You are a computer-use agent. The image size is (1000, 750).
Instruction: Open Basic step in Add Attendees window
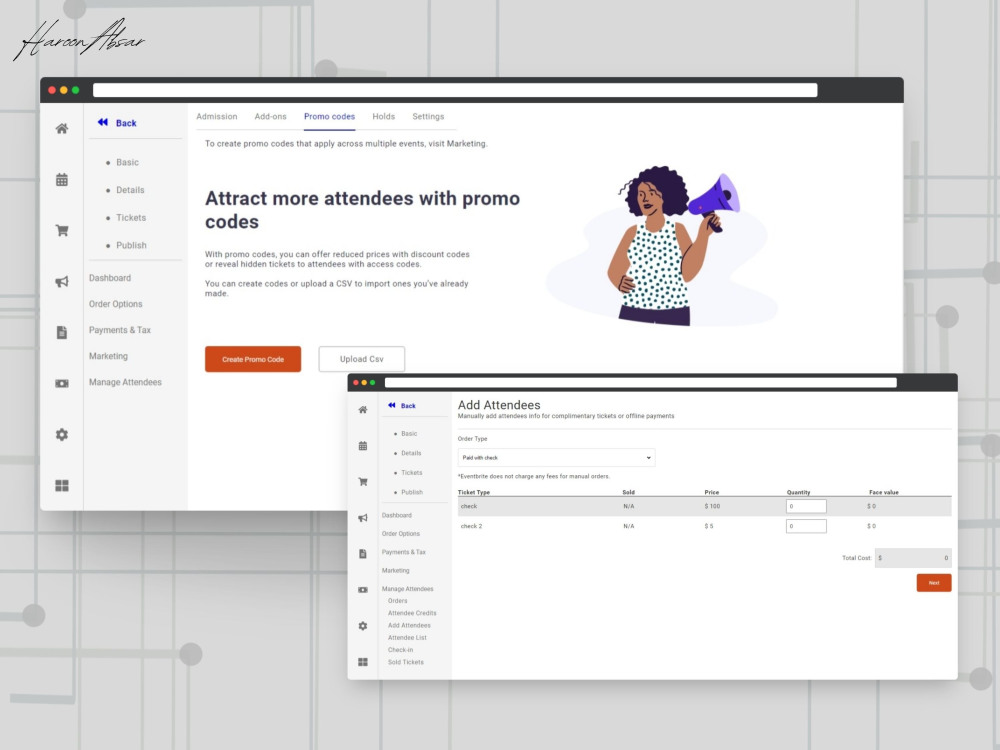pos(409,434)
